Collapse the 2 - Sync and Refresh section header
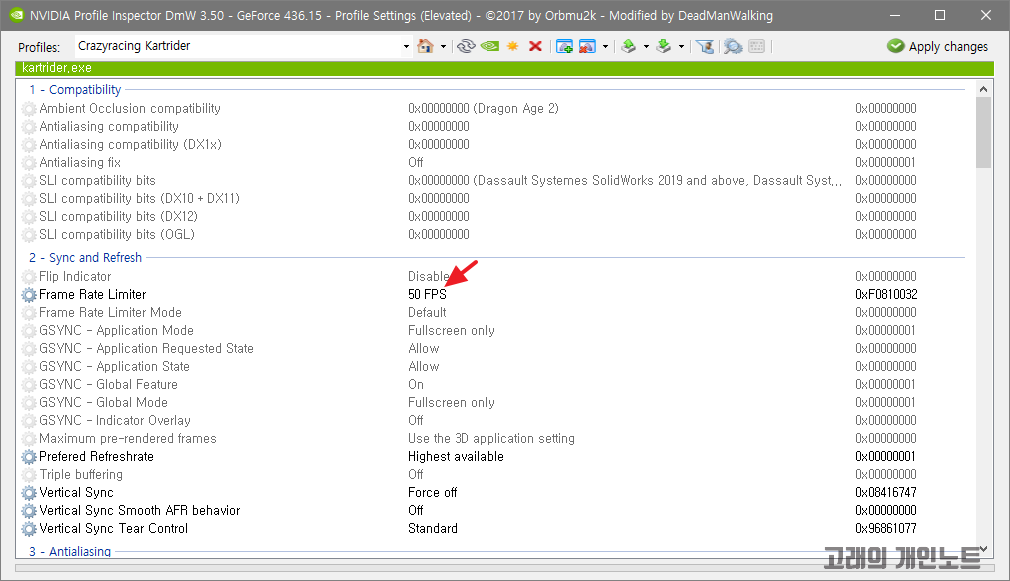The image size is (1010, 581). 85,258
